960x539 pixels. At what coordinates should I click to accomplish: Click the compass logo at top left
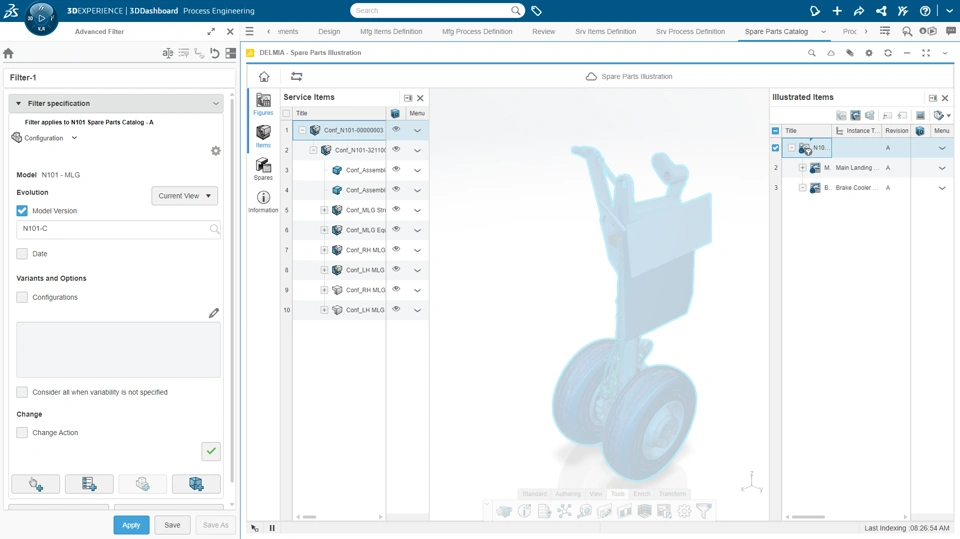(41, 18)
